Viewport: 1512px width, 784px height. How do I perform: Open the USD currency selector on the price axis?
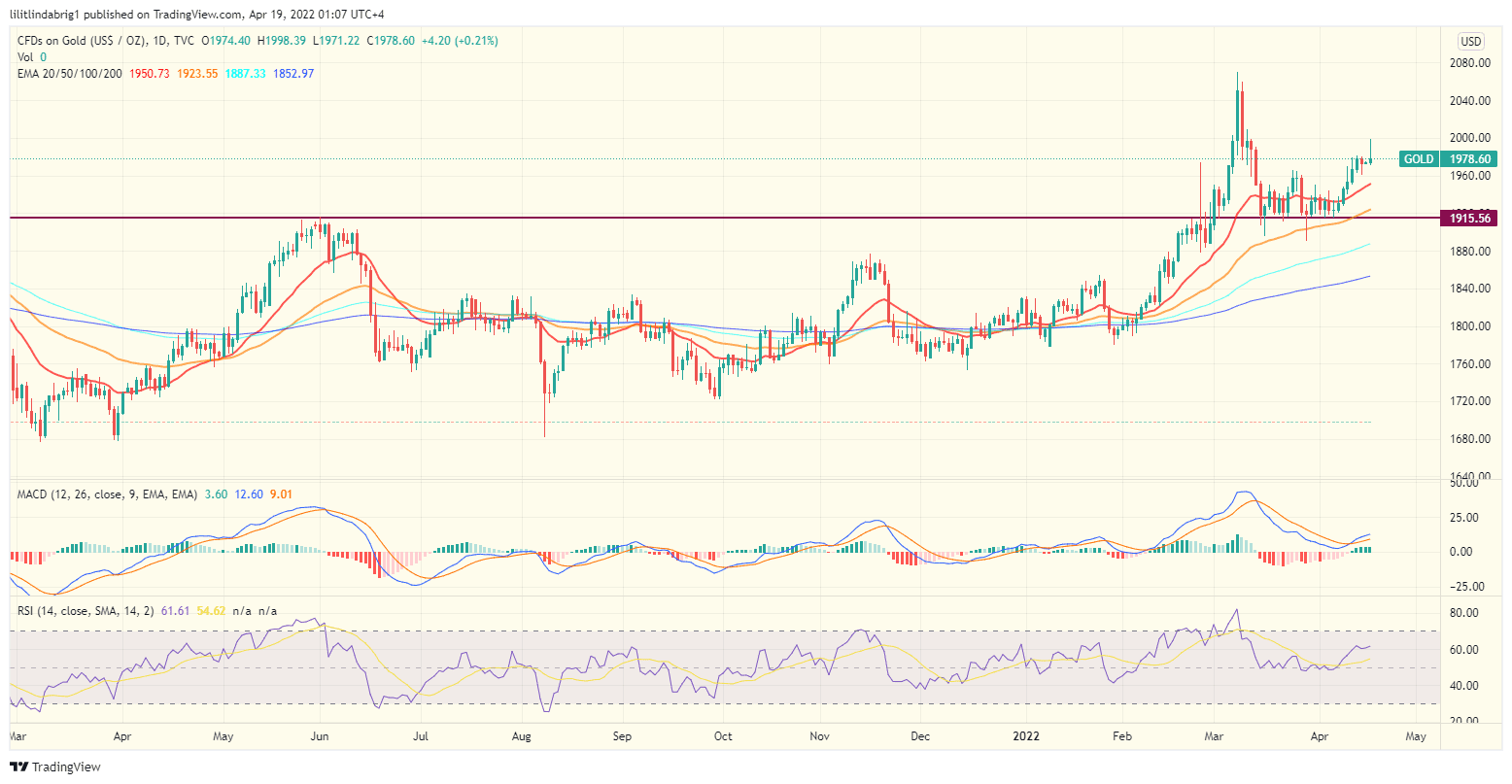(x=1470, y=41)
